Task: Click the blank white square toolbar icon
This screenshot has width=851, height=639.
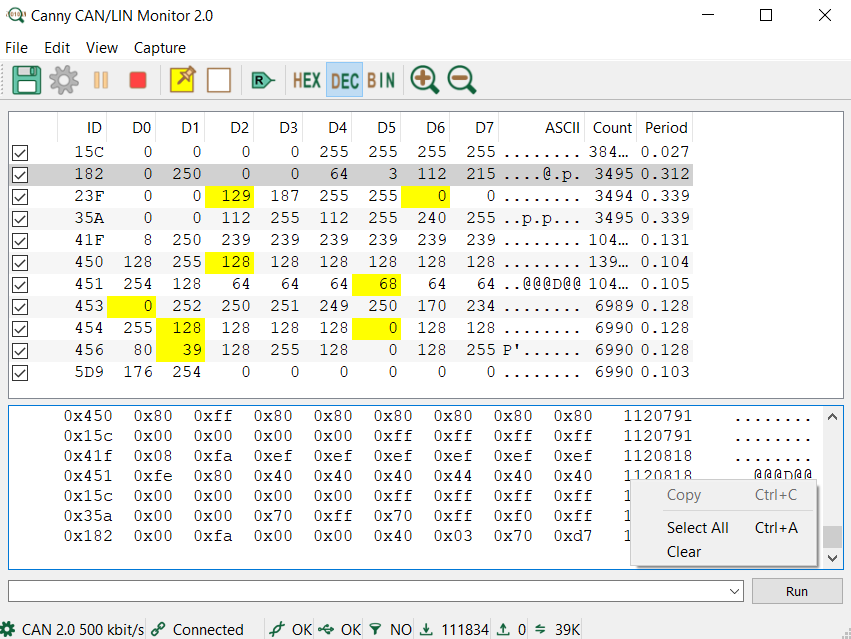Action: pyautogui.click(x=219, y=80)
